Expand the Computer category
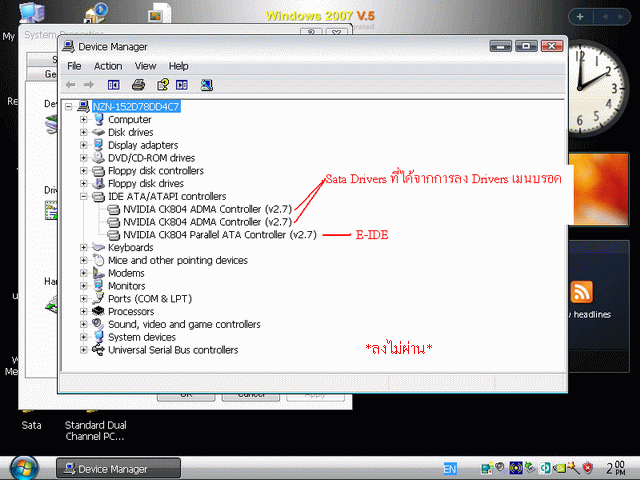This screenshot has height=480, width=640. (84, 120)
